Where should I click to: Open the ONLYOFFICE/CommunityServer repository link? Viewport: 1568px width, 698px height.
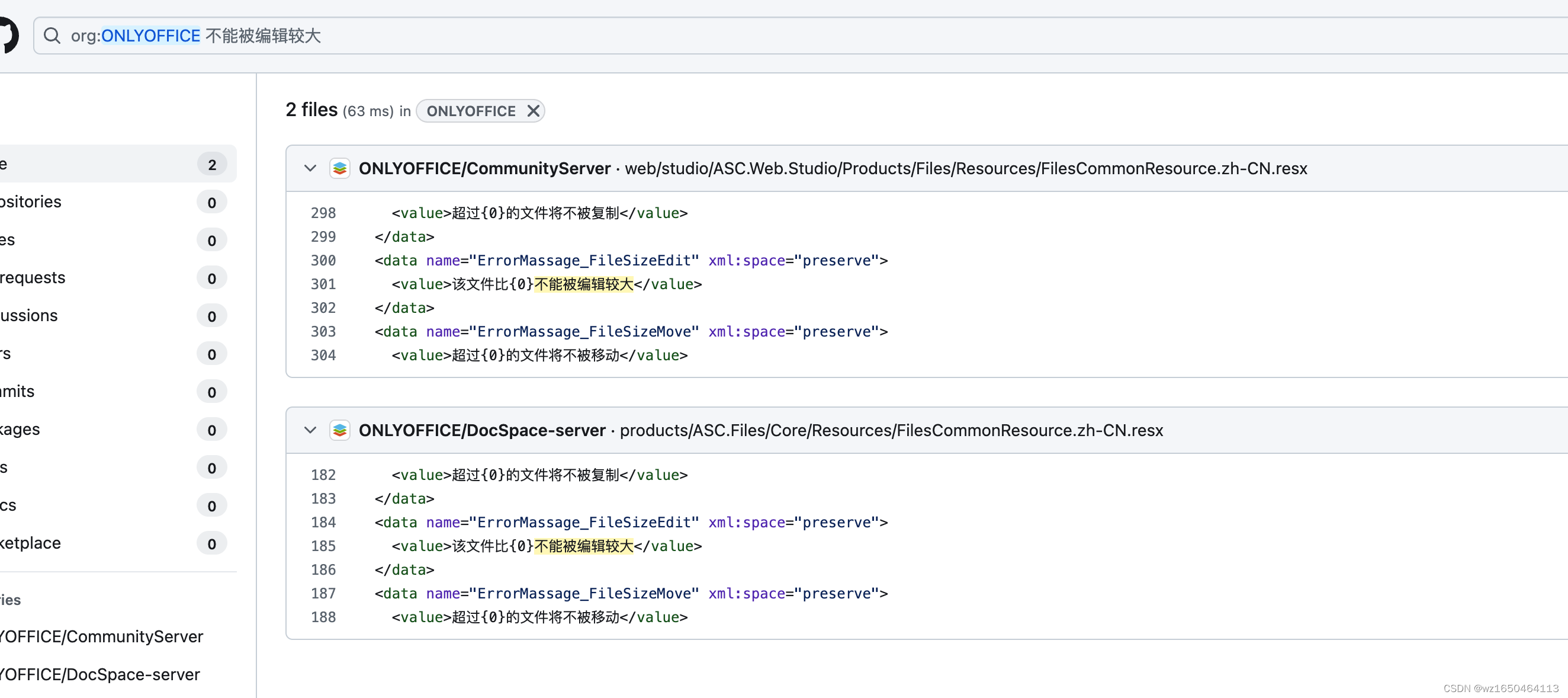tap(484, 169)
